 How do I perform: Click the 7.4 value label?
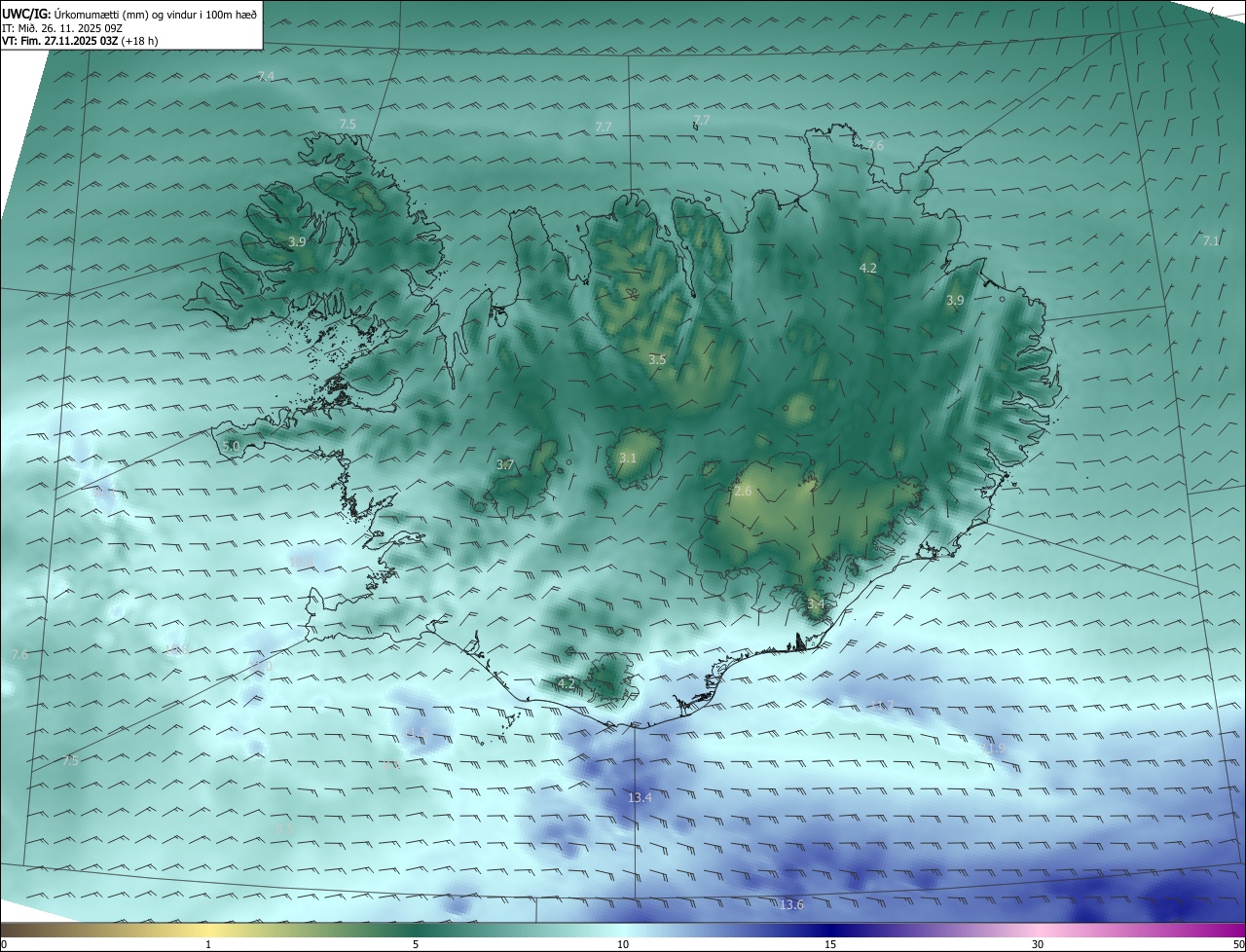(266, 77)
